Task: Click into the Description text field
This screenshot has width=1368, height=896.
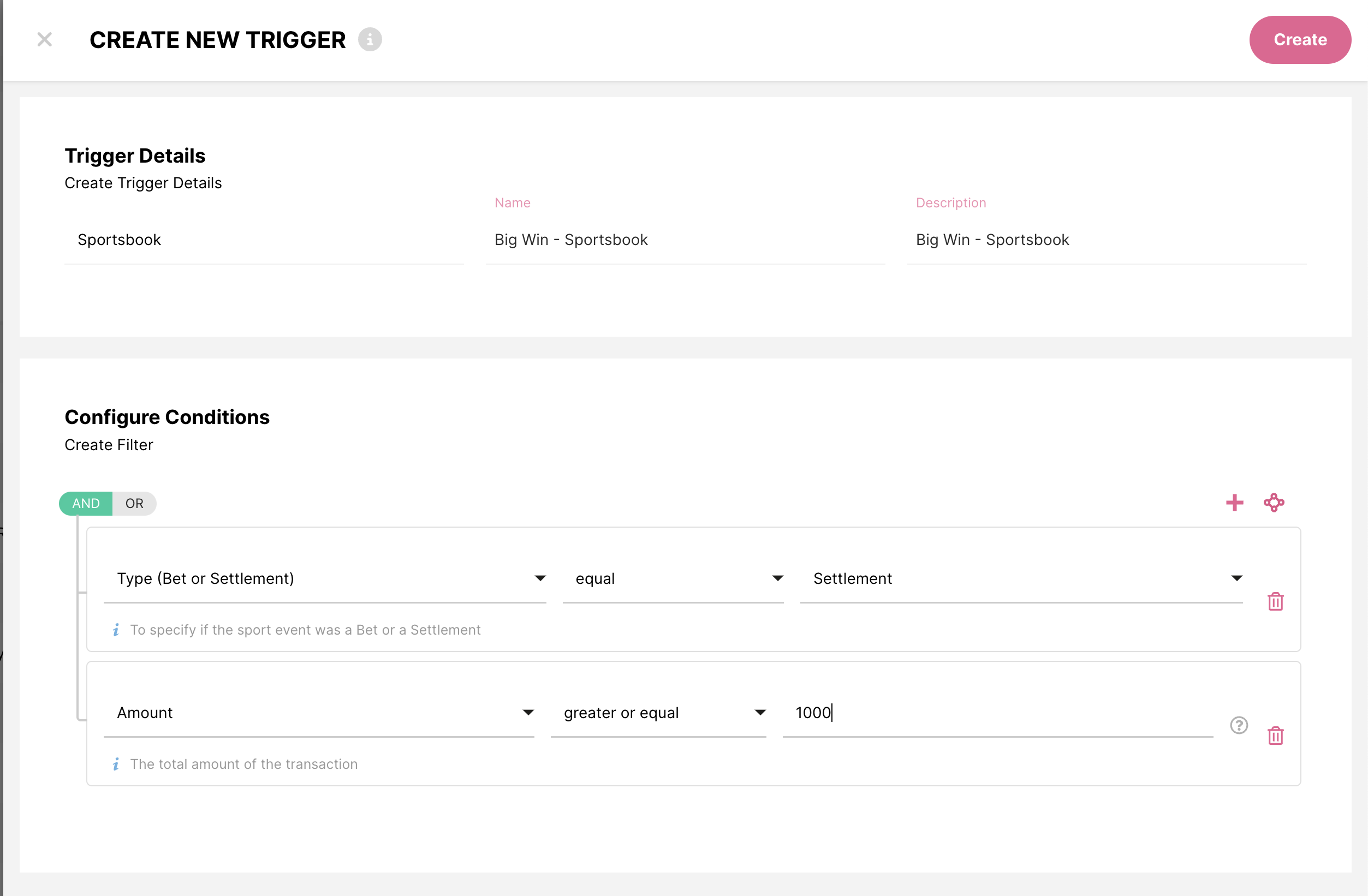Action: click(x=1105, y=240)
